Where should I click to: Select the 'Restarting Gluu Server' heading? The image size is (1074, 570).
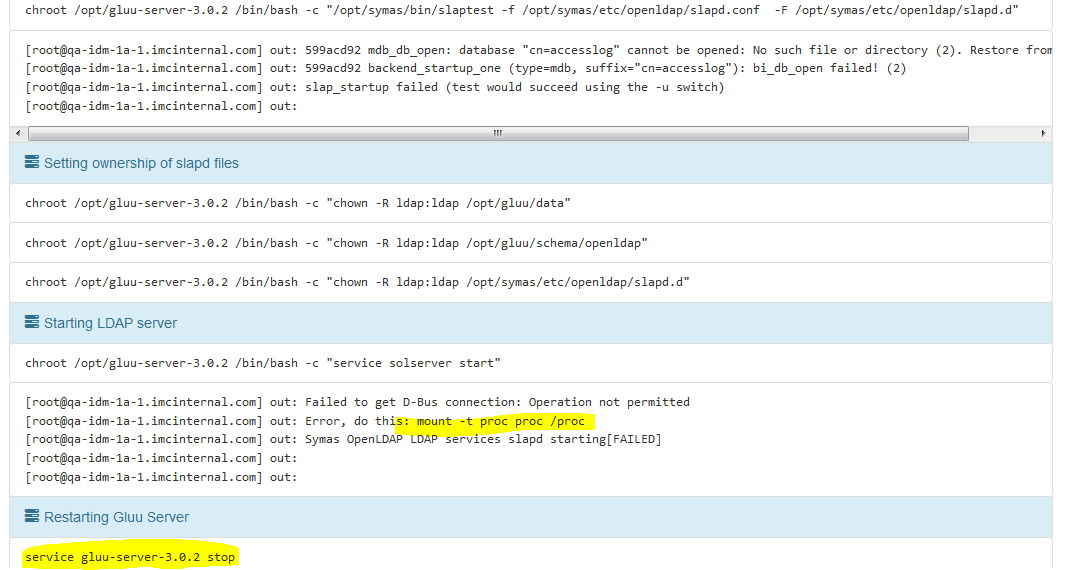pos(116,517)
